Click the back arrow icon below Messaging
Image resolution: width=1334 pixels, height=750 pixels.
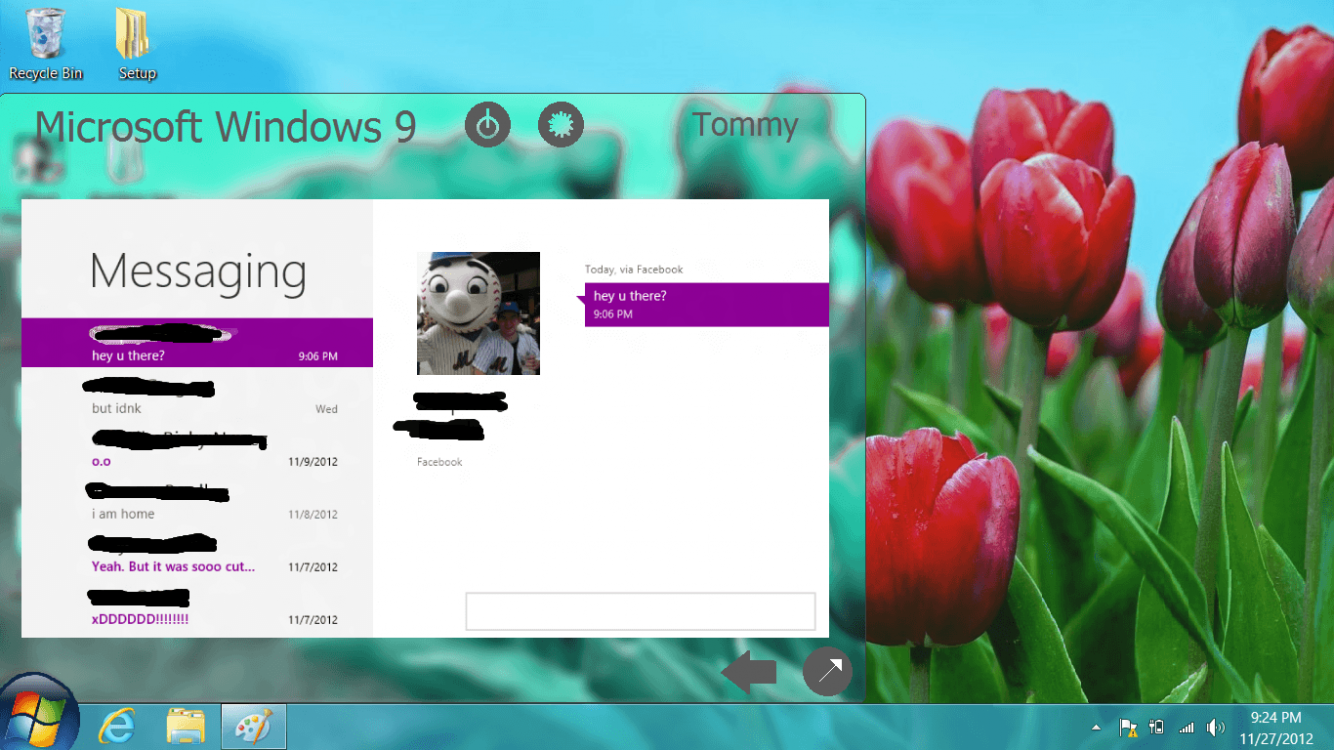(x=750, y=672)
